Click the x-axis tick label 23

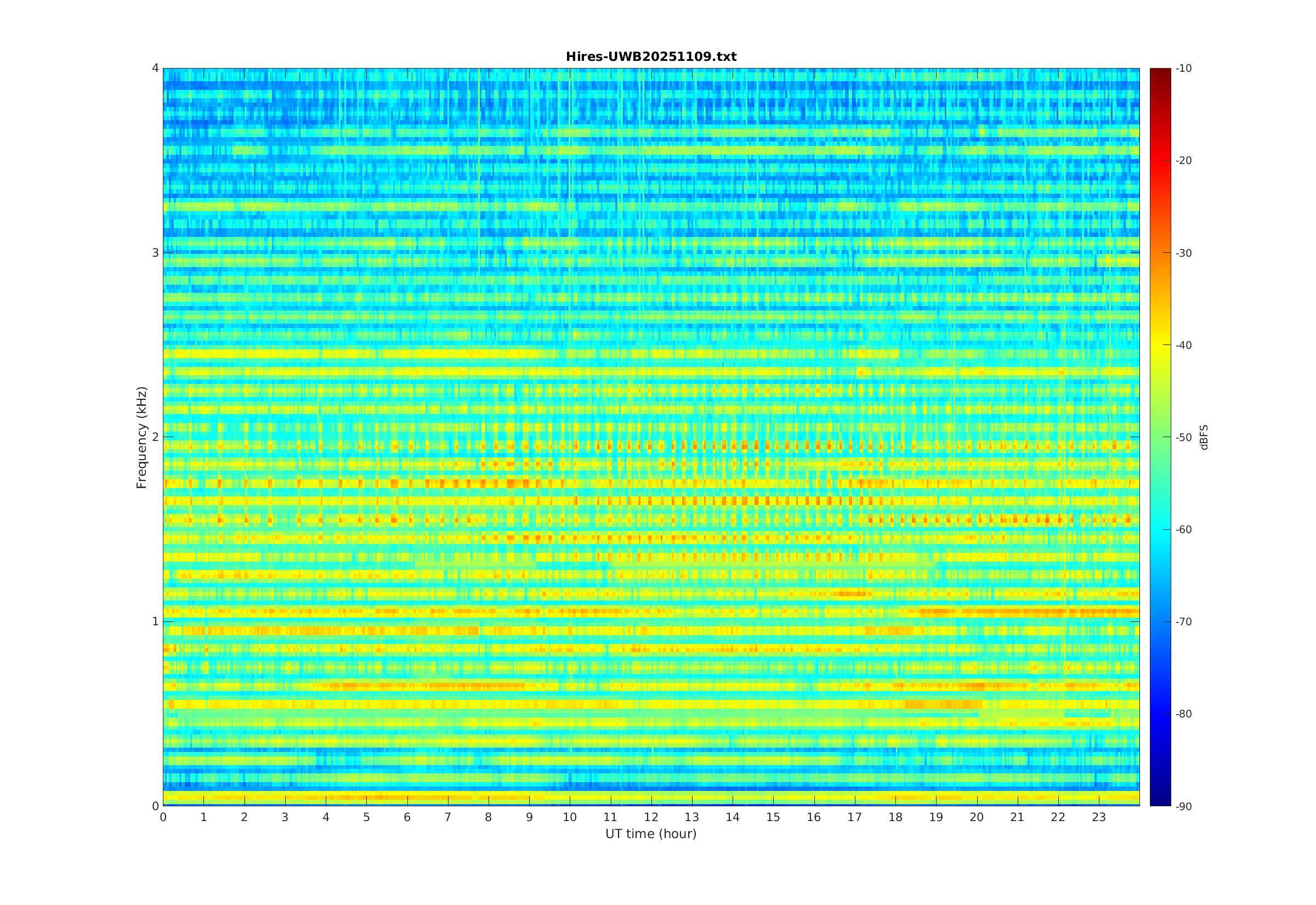pyautogui.click(x=1099, y=817)
